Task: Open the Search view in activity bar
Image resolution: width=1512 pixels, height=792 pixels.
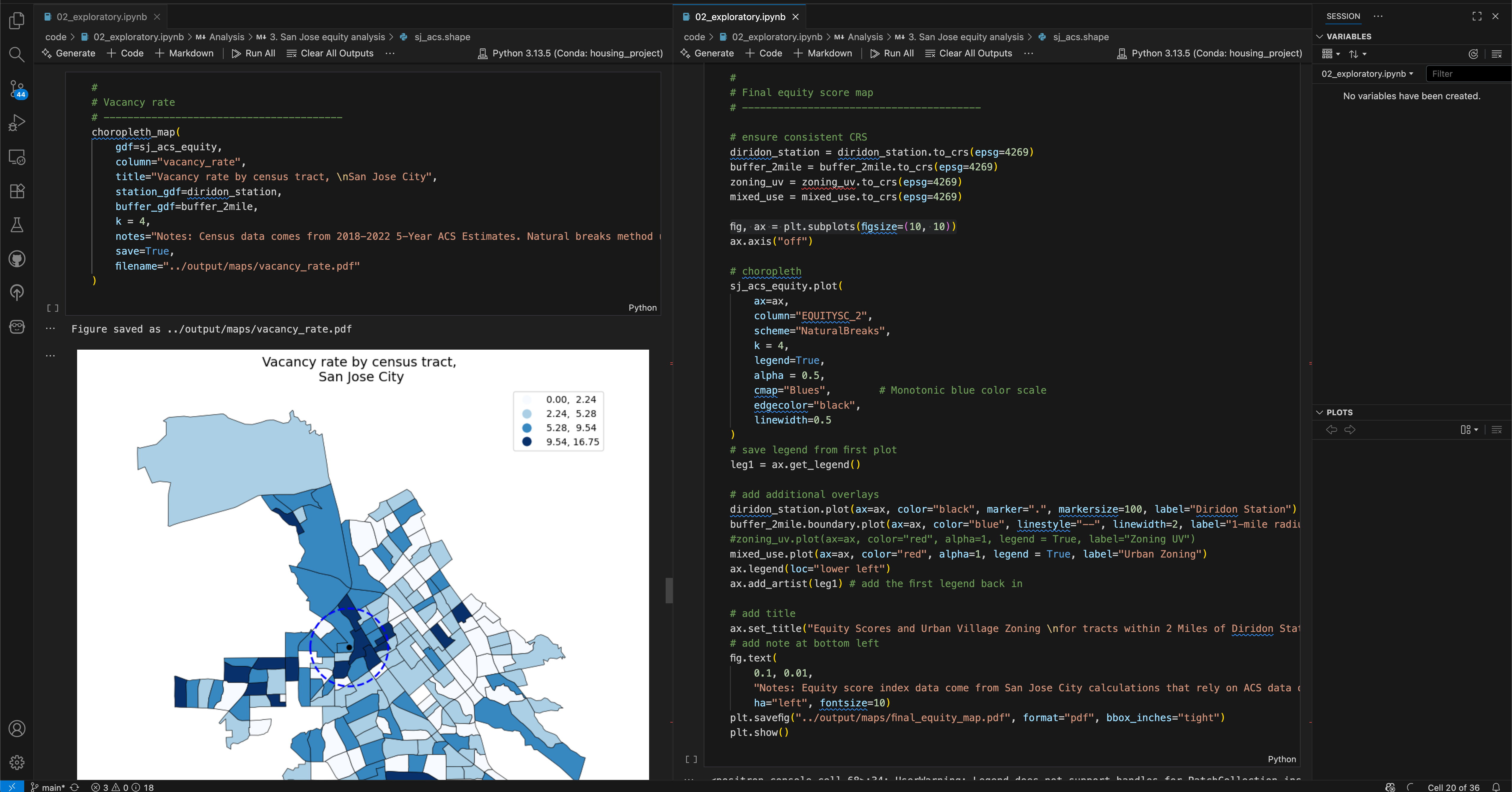Action: coord(17,55)
